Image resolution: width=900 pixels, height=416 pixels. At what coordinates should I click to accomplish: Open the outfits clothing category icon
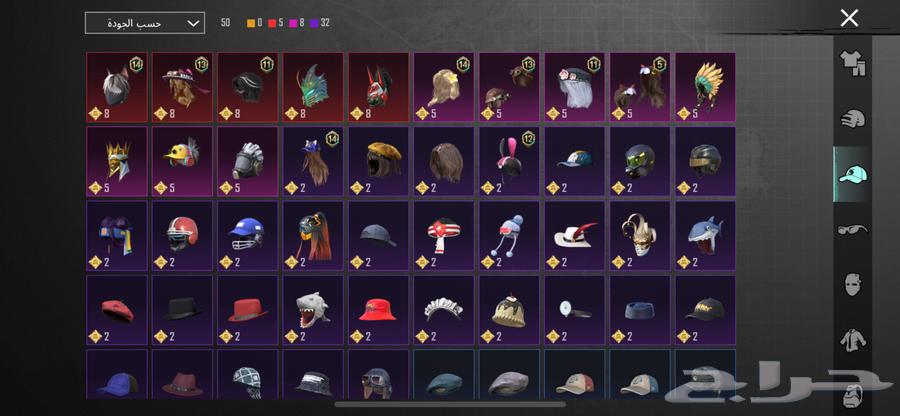852,63
